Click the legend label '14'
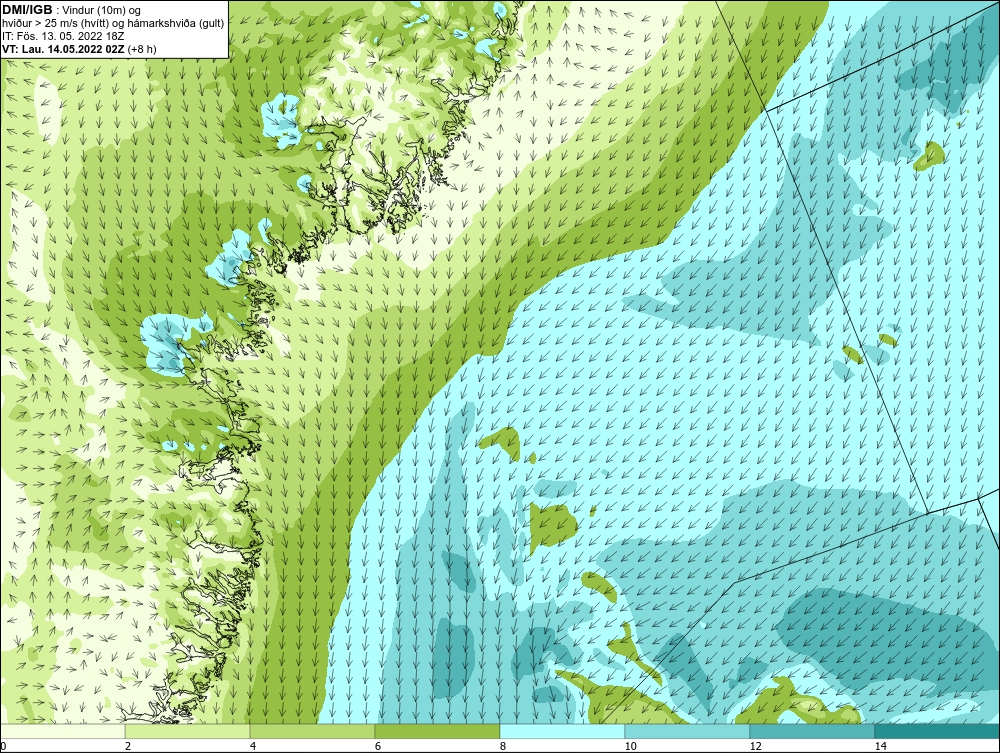This screenshot has width=1000, height=753. pos(881,746)
